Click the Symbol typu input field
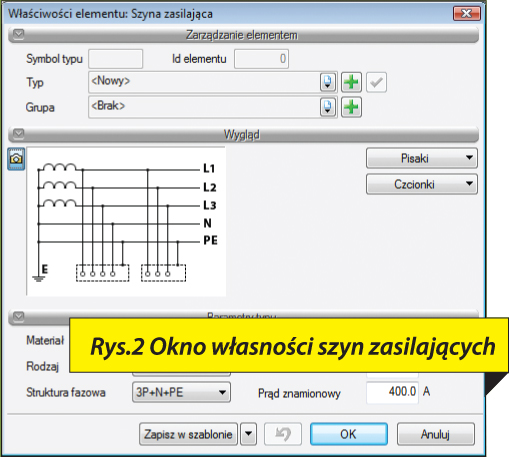The height and width of the screenshot is (457, 509). click(x=116, y=59)
